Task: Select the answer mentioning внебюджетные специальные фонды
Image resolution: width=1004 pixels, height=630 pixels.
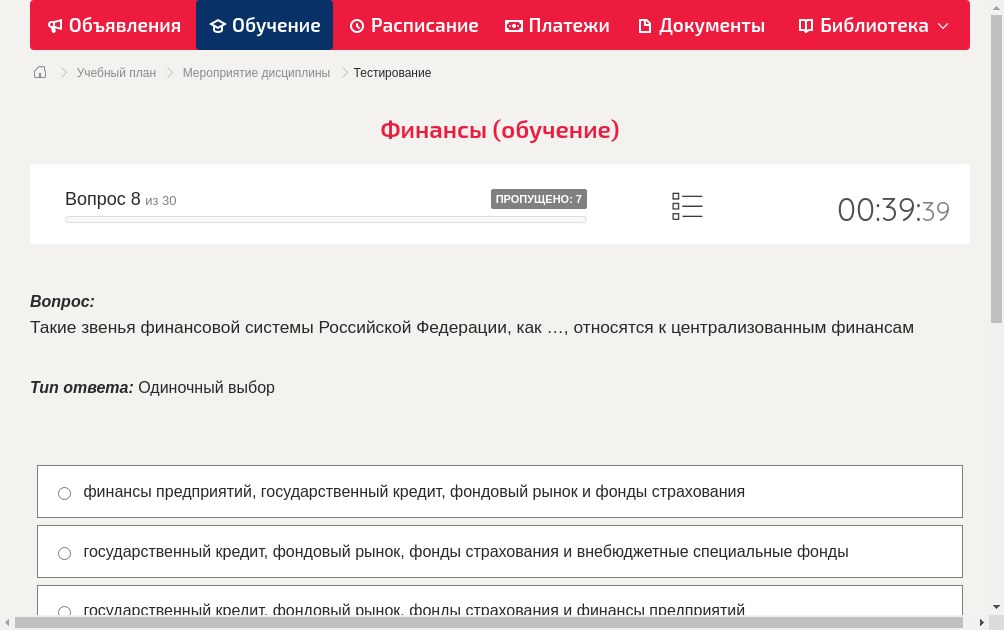Action: (x=64, y=552)
